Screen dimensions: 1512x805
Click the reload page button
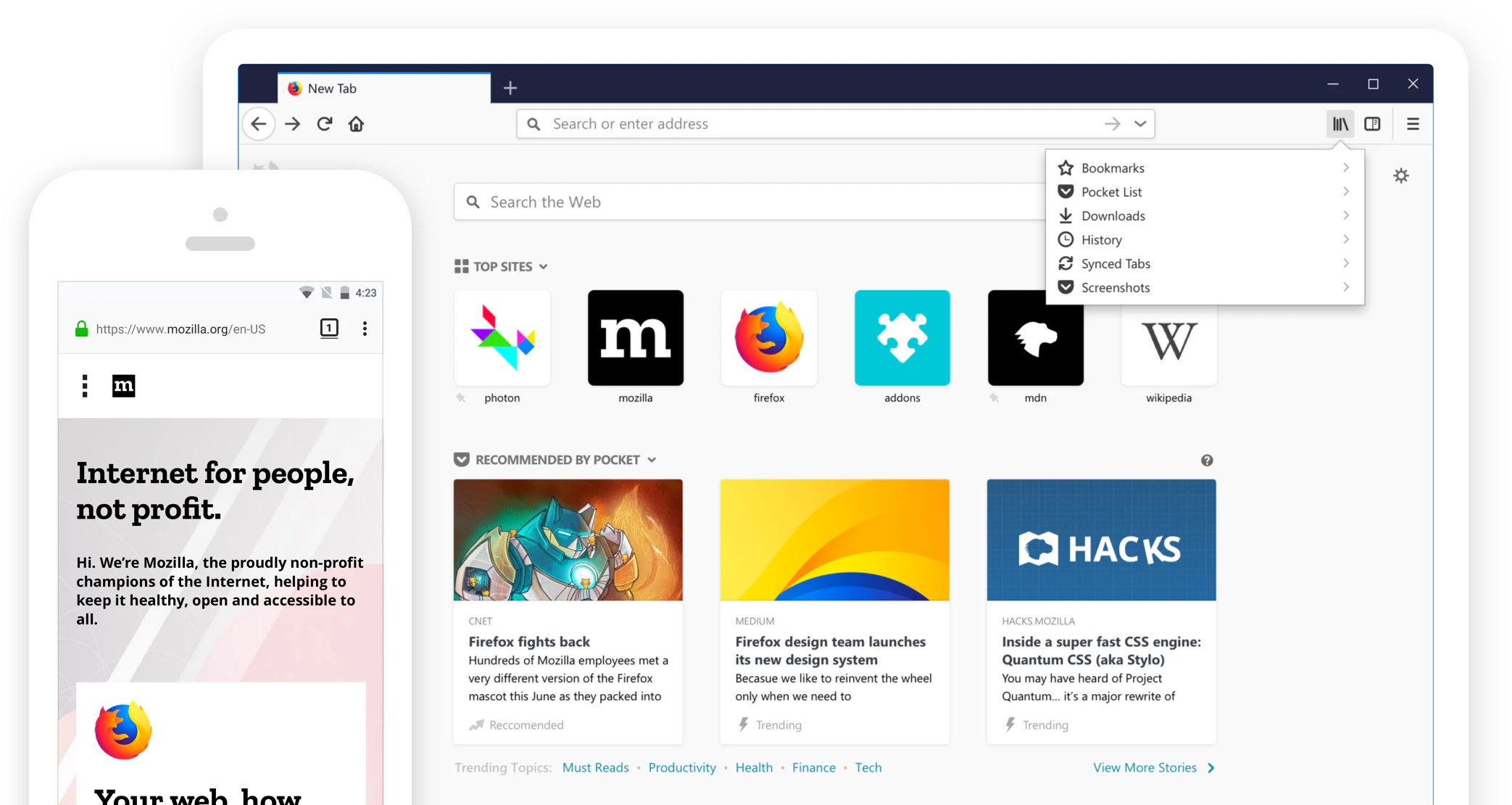(x=325, y=124)
